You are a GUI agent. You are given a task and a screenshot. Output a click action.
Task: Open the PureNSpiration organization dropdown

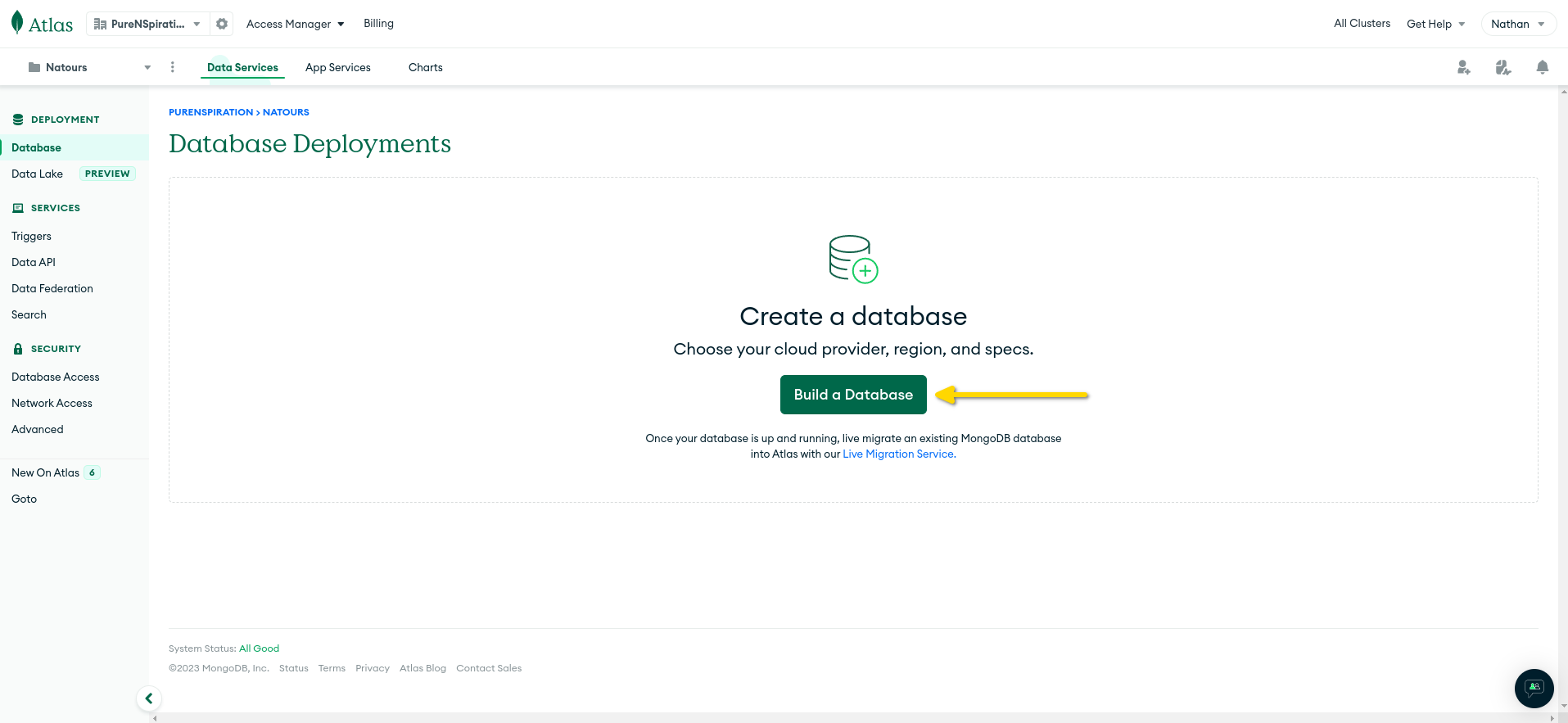(x=147, y=24)
